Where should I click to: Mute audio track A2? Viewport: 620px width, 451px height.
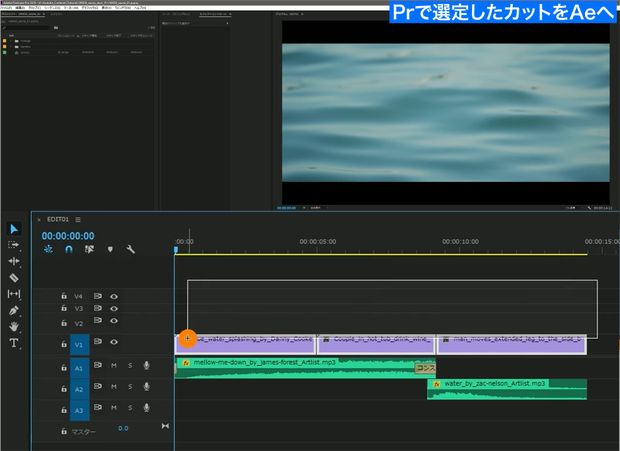(114, 387)
